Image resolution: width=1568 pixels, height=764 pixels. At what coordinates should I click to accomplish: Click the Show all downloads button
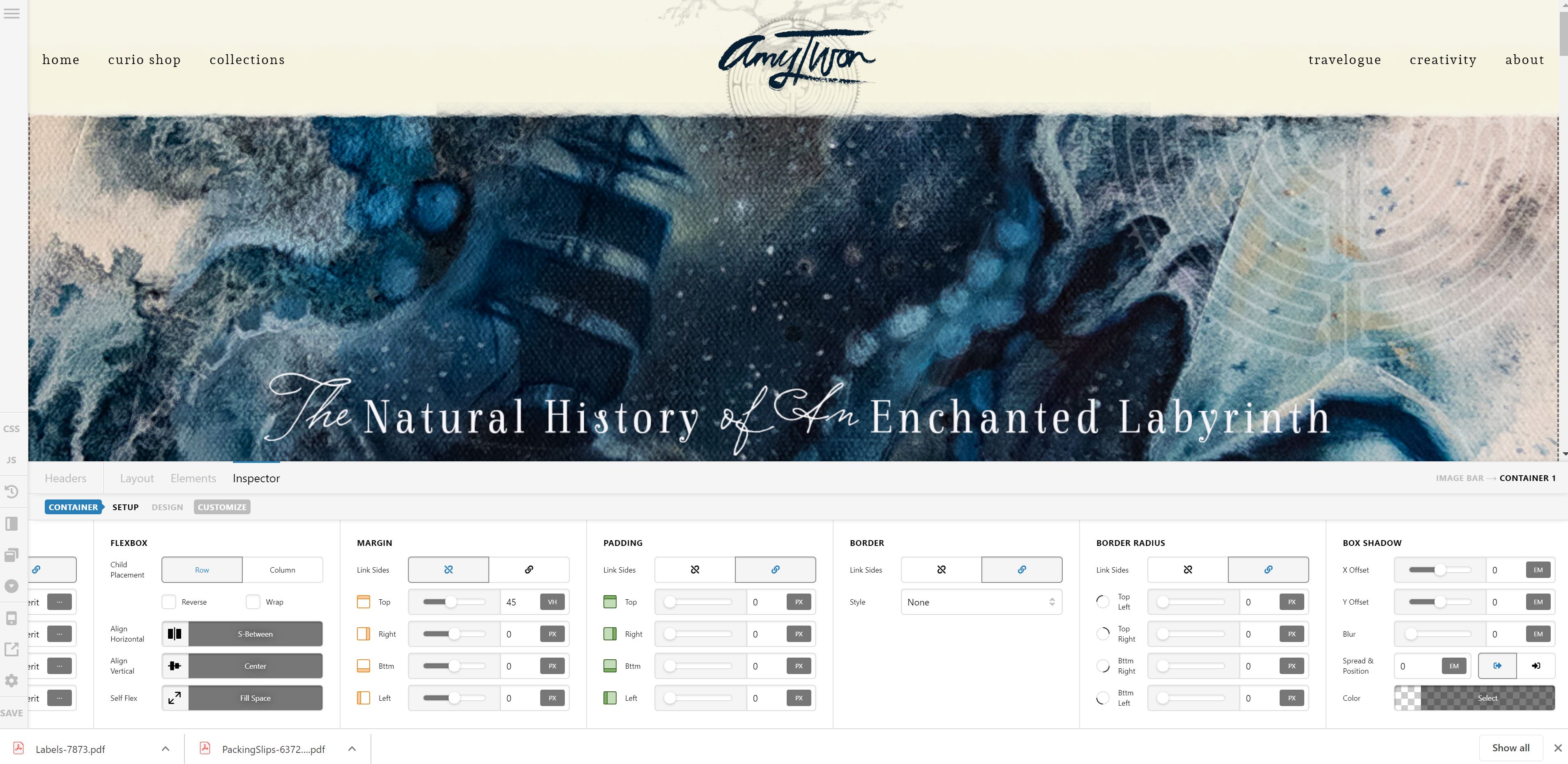(x=1510, y=748)
